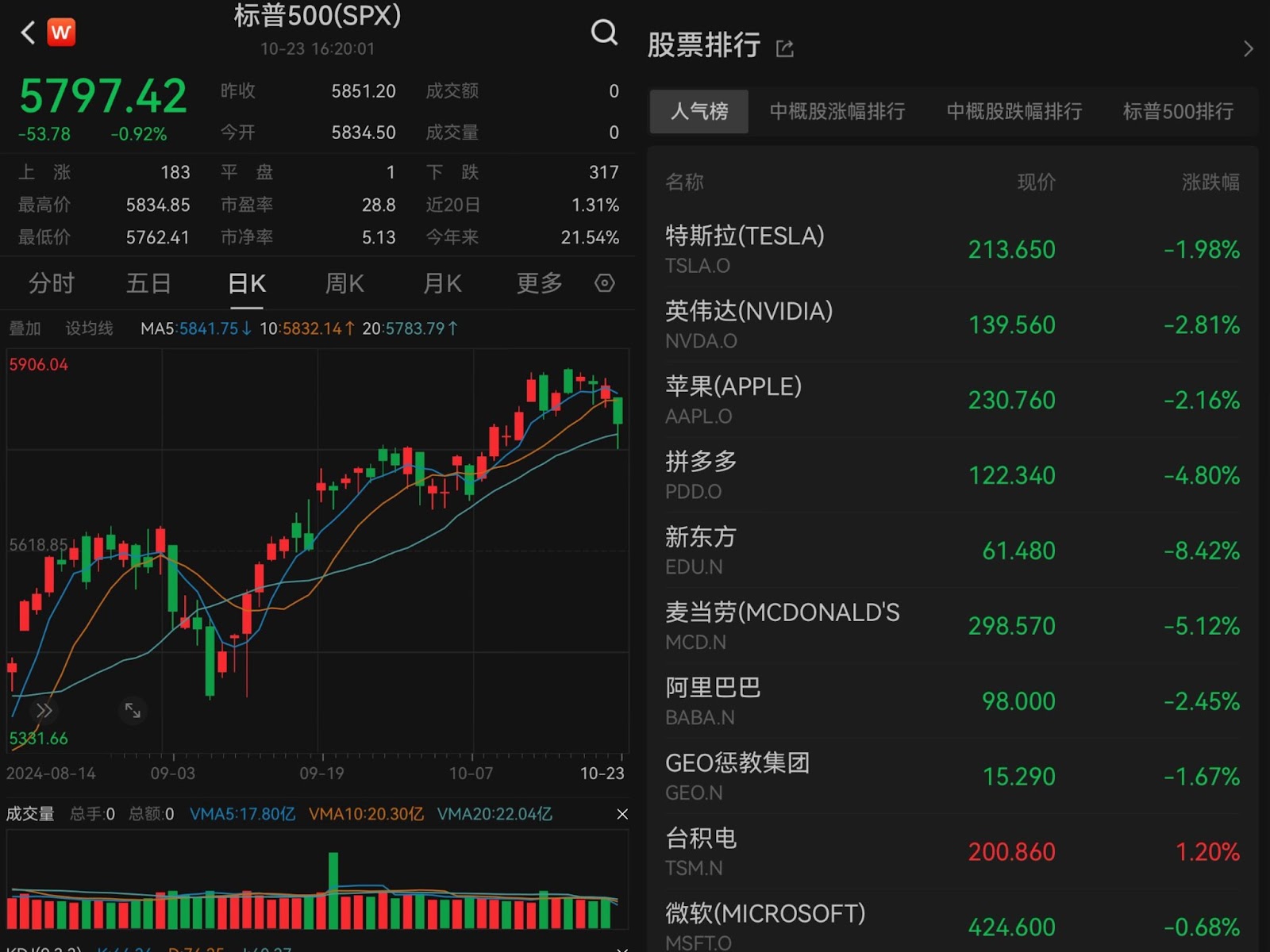Tap the 10-23 date axis label
This screenshot has height=952, width=1270.
(x=602, y=773)
